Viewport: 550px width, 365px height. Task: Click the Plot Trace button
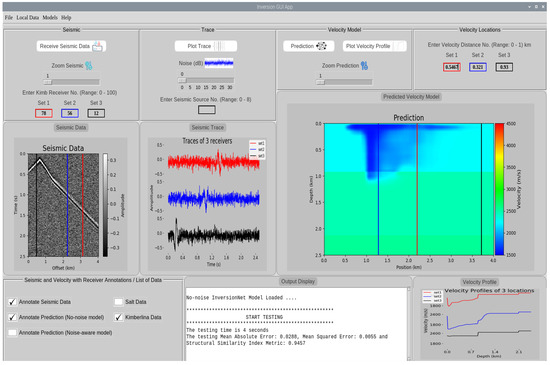pos(206,46)
